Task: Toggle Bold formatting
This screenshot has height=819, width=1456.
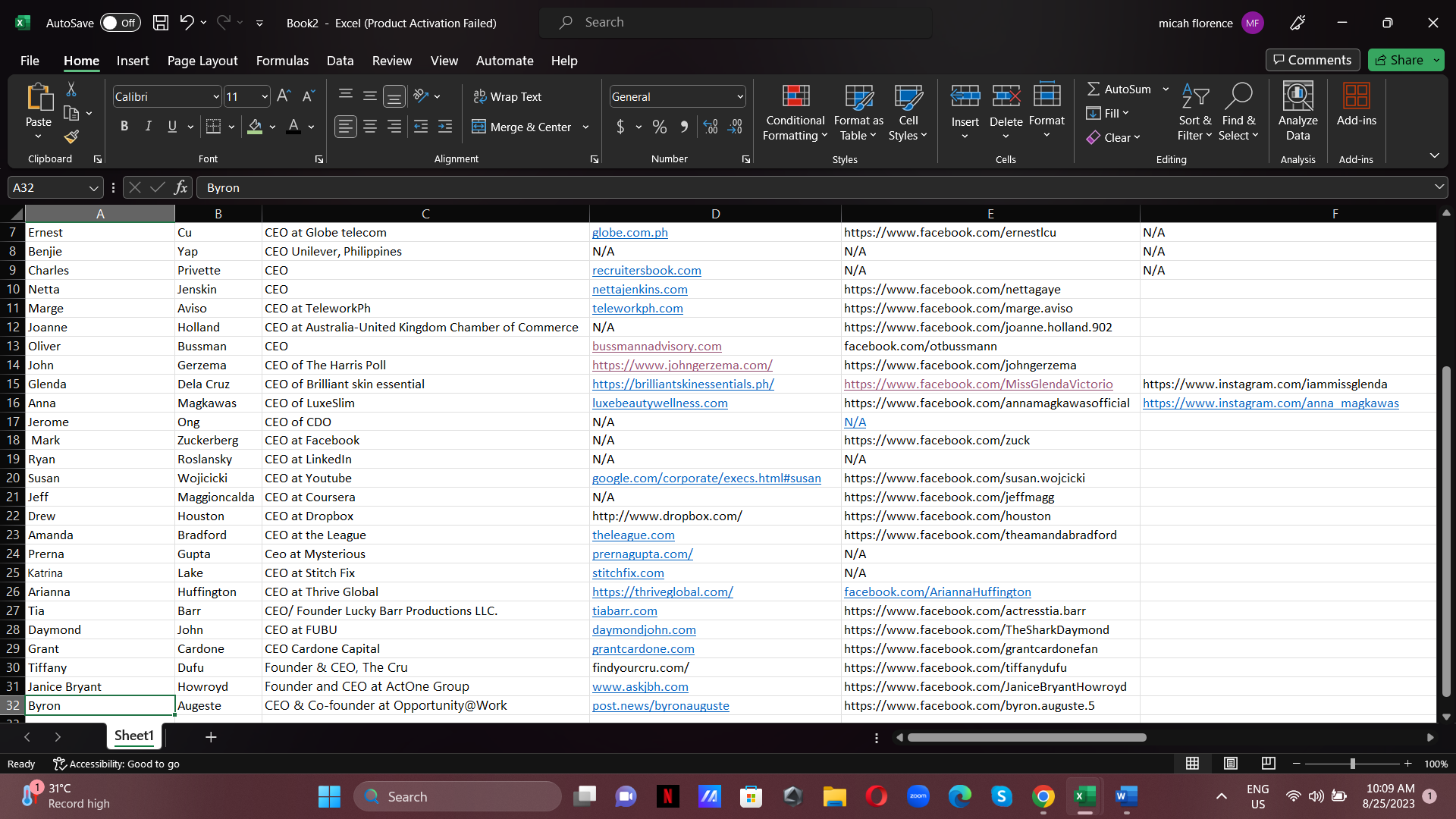Action: coord(124,127)
